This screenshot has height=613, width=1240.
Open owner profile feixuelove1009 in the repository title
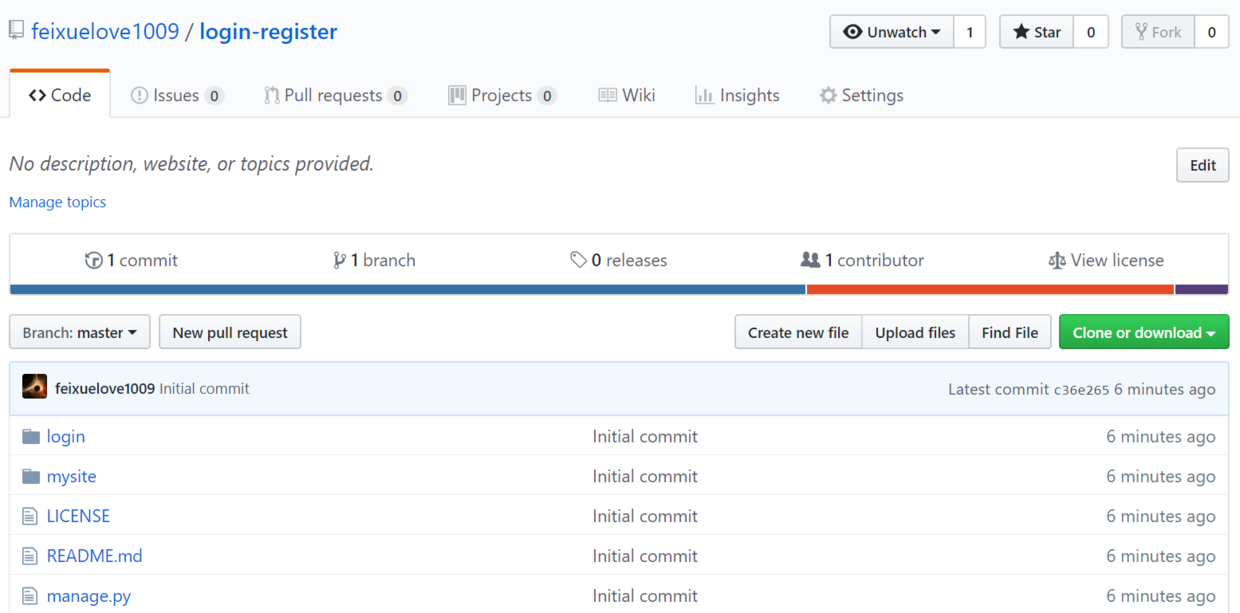105,31
